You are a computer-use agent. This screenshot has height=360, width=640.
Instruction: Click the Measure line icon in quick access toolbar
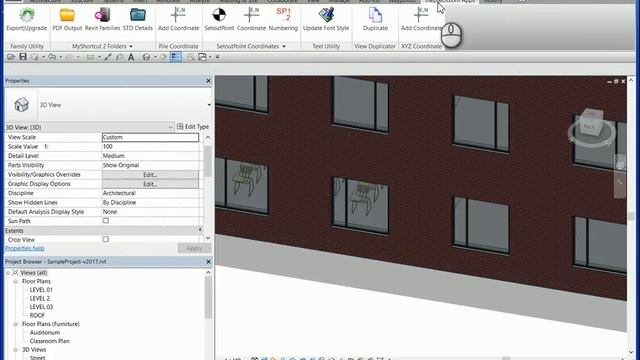pyautogui.click(x=108, y=57)
